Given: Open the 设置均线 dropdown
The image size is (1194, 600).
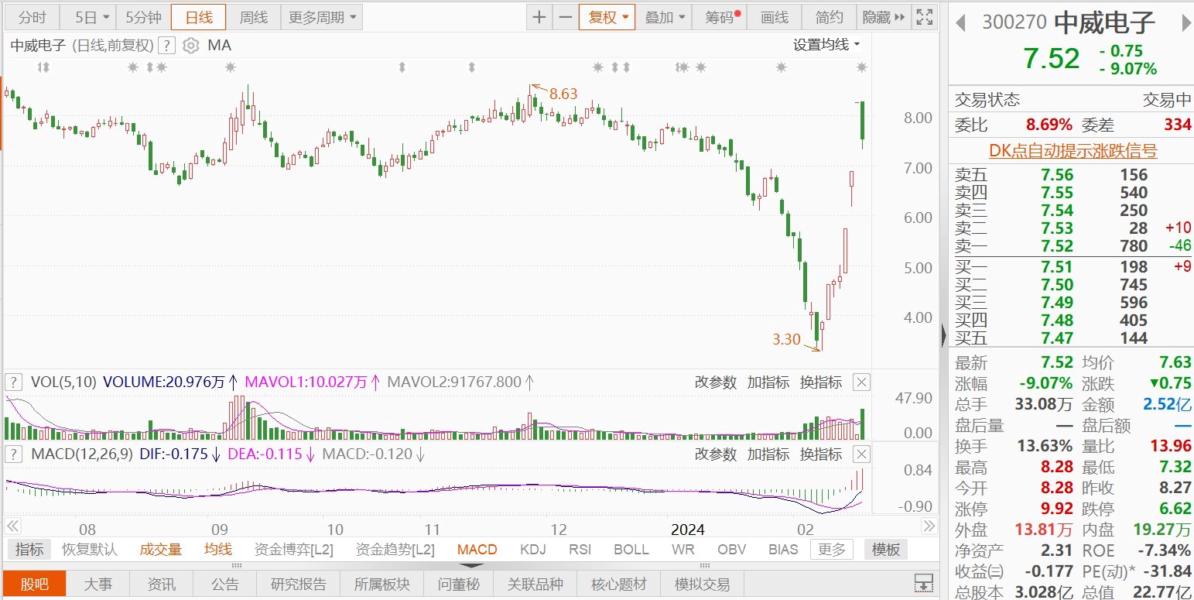Looking at the screenshot, I should coord(827,45).
